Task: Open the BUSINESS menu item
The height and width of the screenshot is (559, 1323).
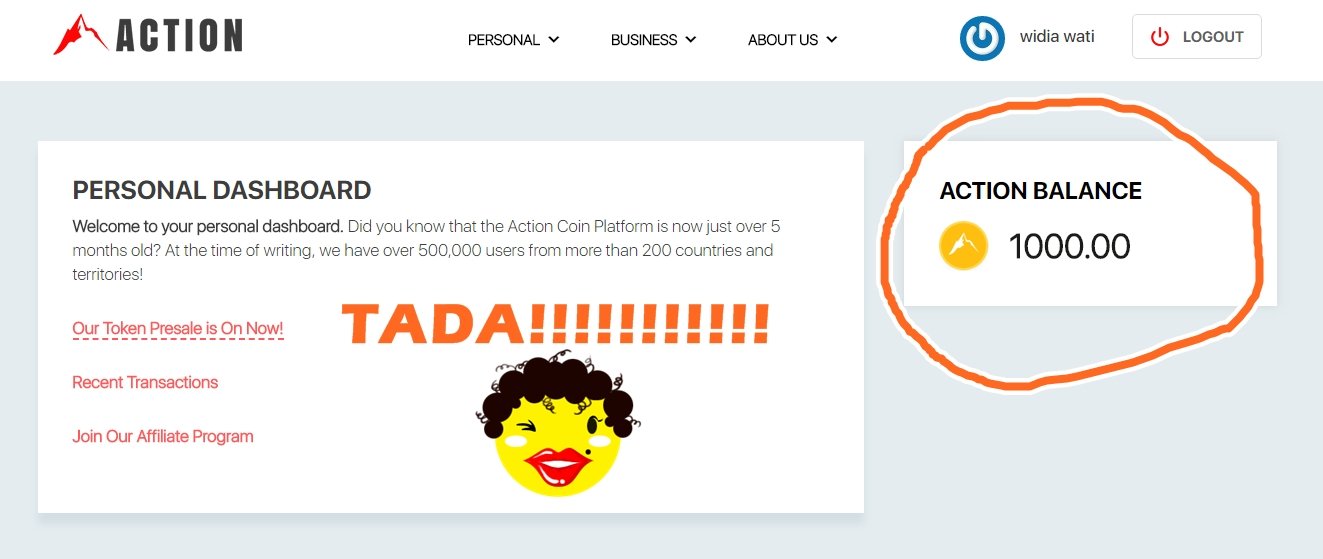Action: click(x=653, y=40)
